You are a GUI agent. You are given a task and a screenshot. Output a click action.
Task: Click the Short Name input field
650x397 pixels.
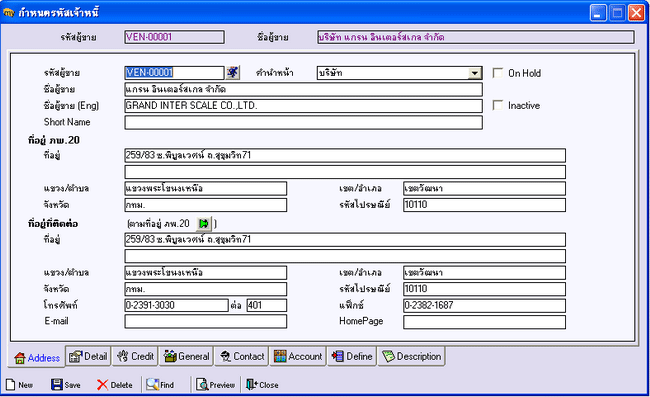point(303,122)
